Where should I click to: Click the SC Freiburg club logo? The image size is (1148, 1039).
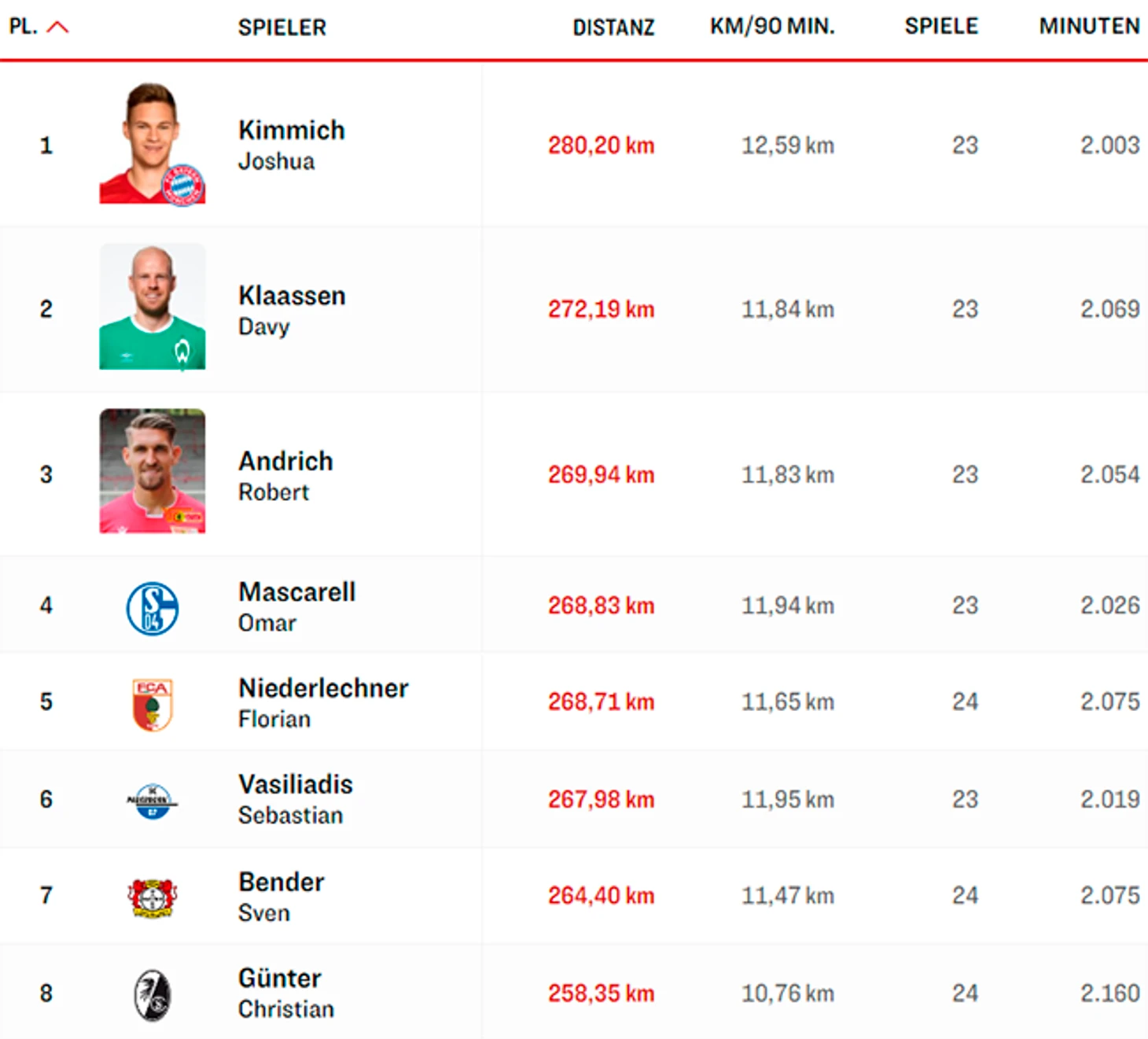coord(153,996)
